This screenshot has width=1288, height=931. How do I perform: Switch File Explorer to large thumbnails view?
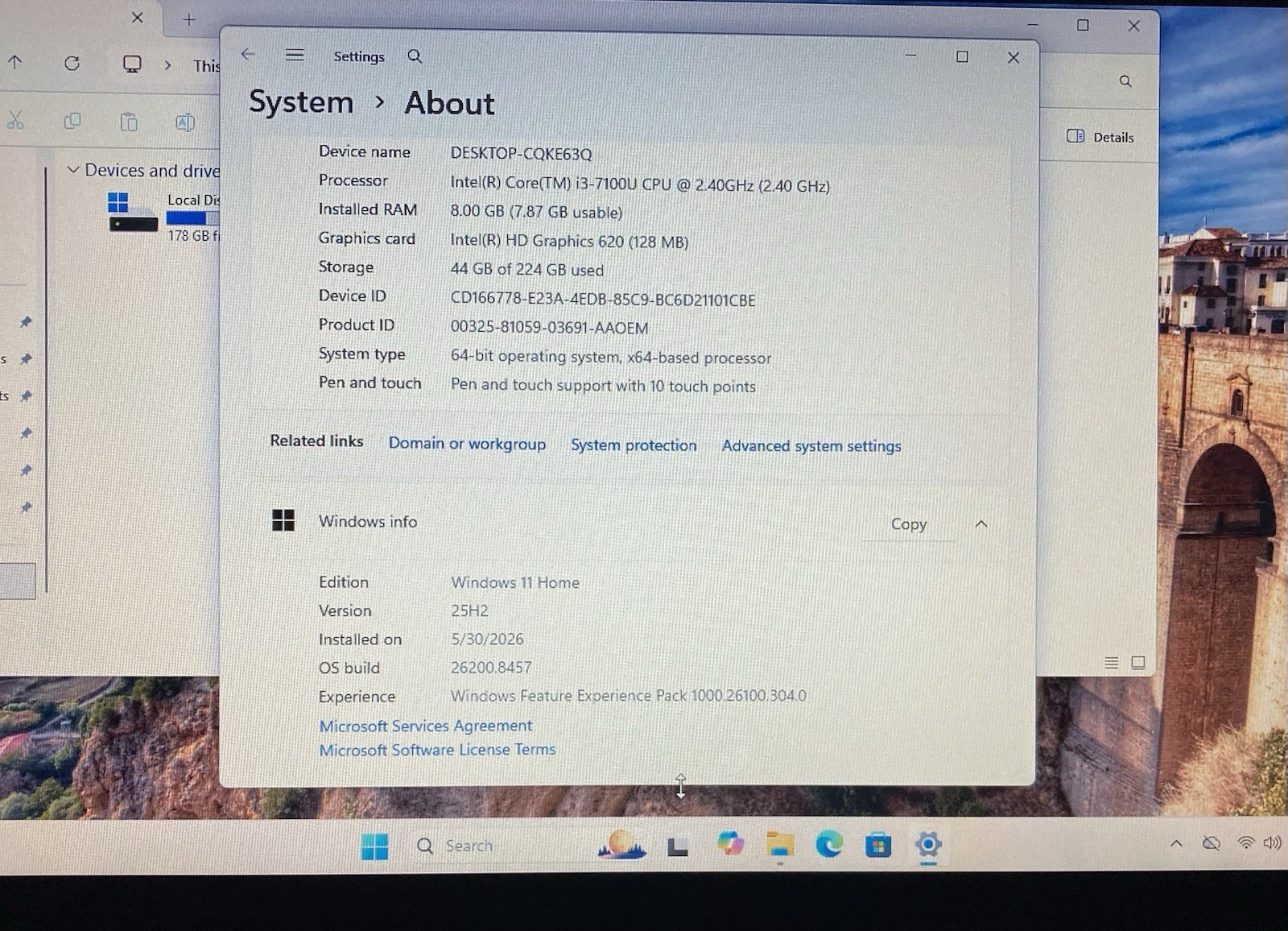[1138, 663]
